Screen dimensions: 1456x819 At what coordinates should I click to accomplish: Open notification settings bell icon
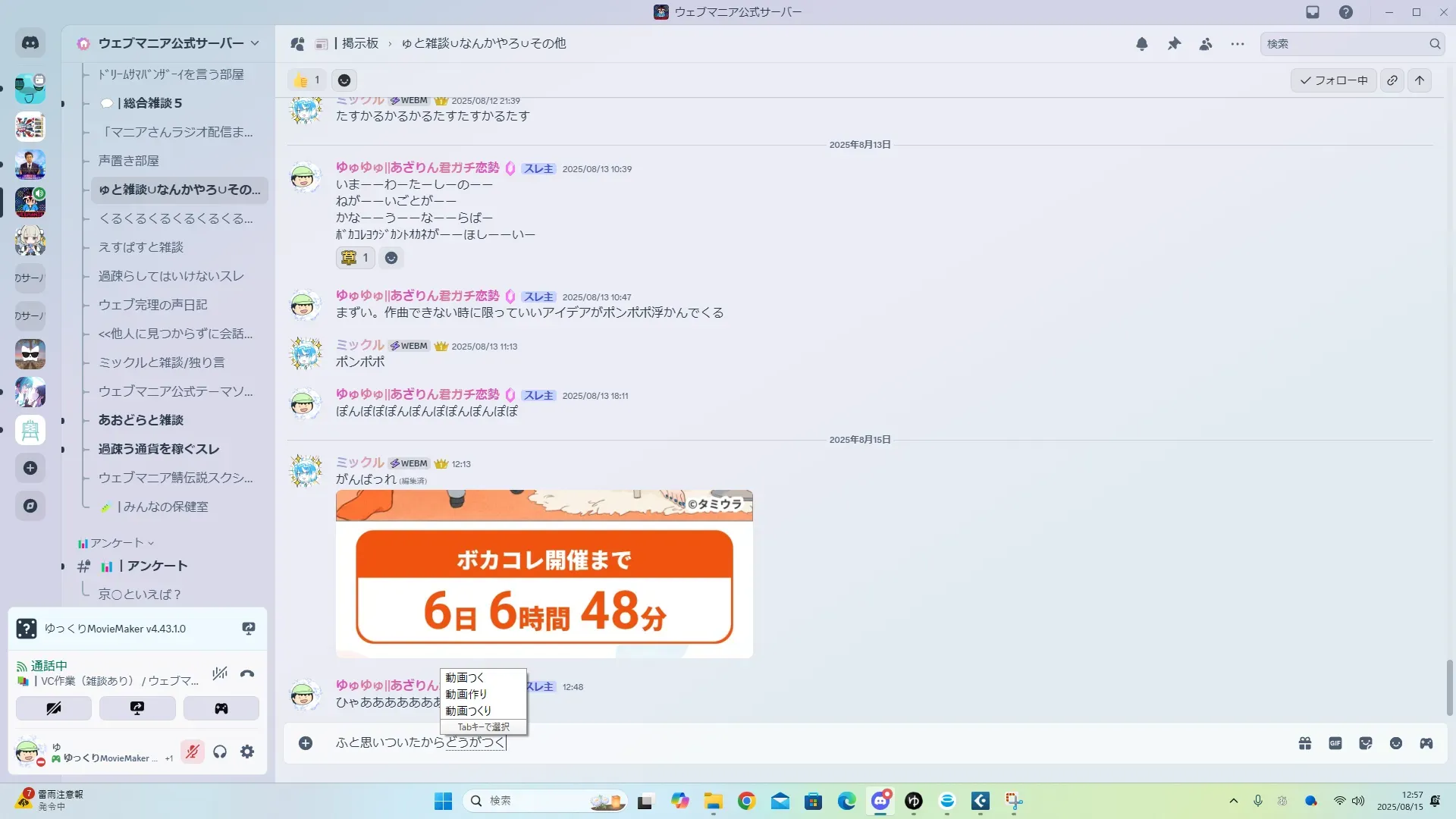point(1142,44)
